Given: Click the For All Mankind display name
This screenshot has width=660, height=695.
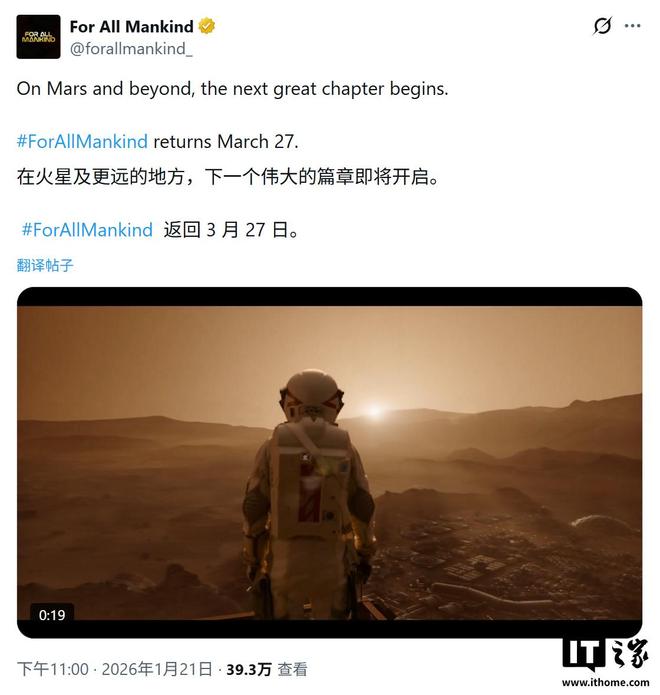Looking at the screenshot, I should (131, 27).
